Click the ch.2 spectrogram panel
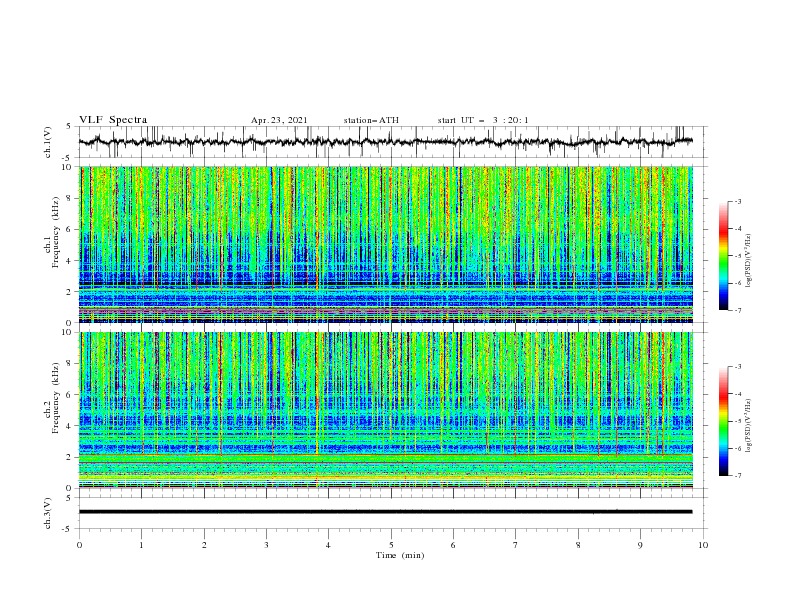The height and width of the screenshot is (612, 792). pos(385,410)
